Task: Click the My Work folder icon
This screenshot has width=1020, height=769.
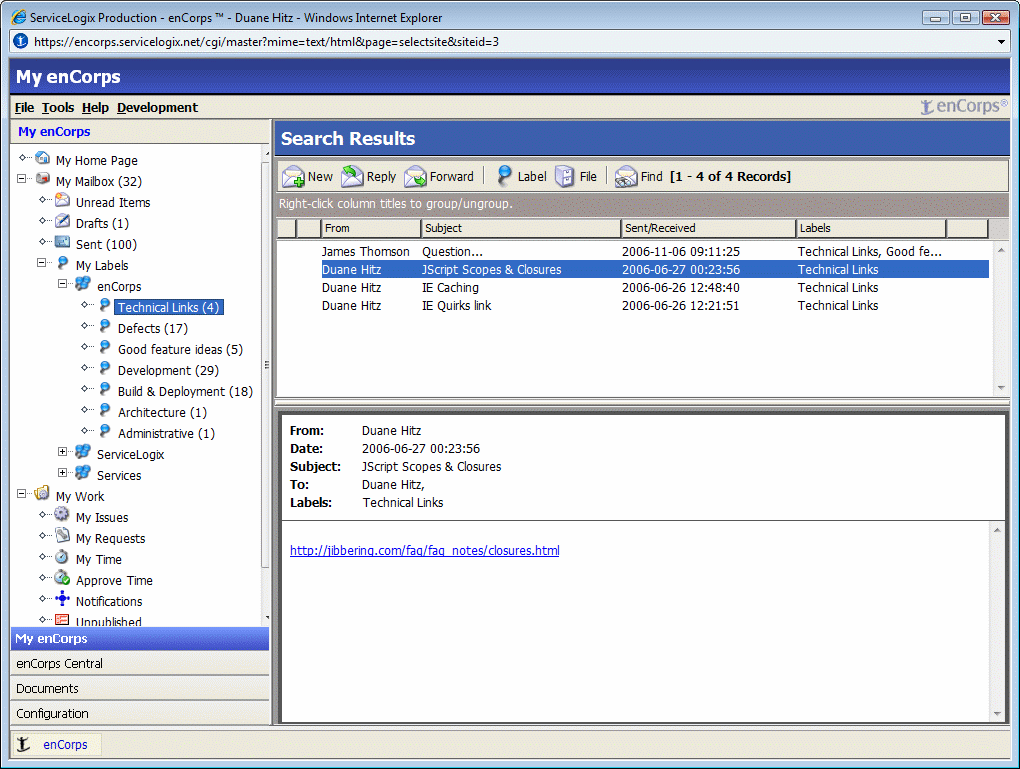Action: 42,494
